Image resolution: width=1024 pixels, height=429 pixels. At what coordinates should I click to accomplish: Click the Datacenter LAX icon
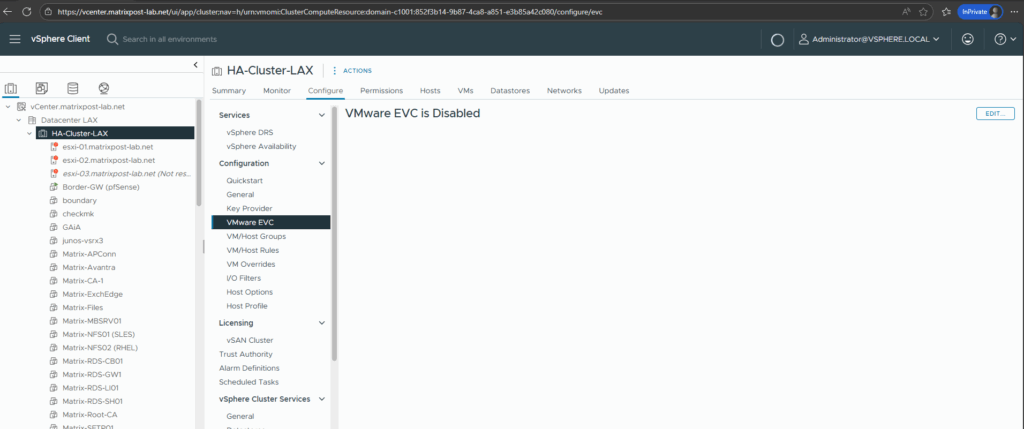(31, 120)
